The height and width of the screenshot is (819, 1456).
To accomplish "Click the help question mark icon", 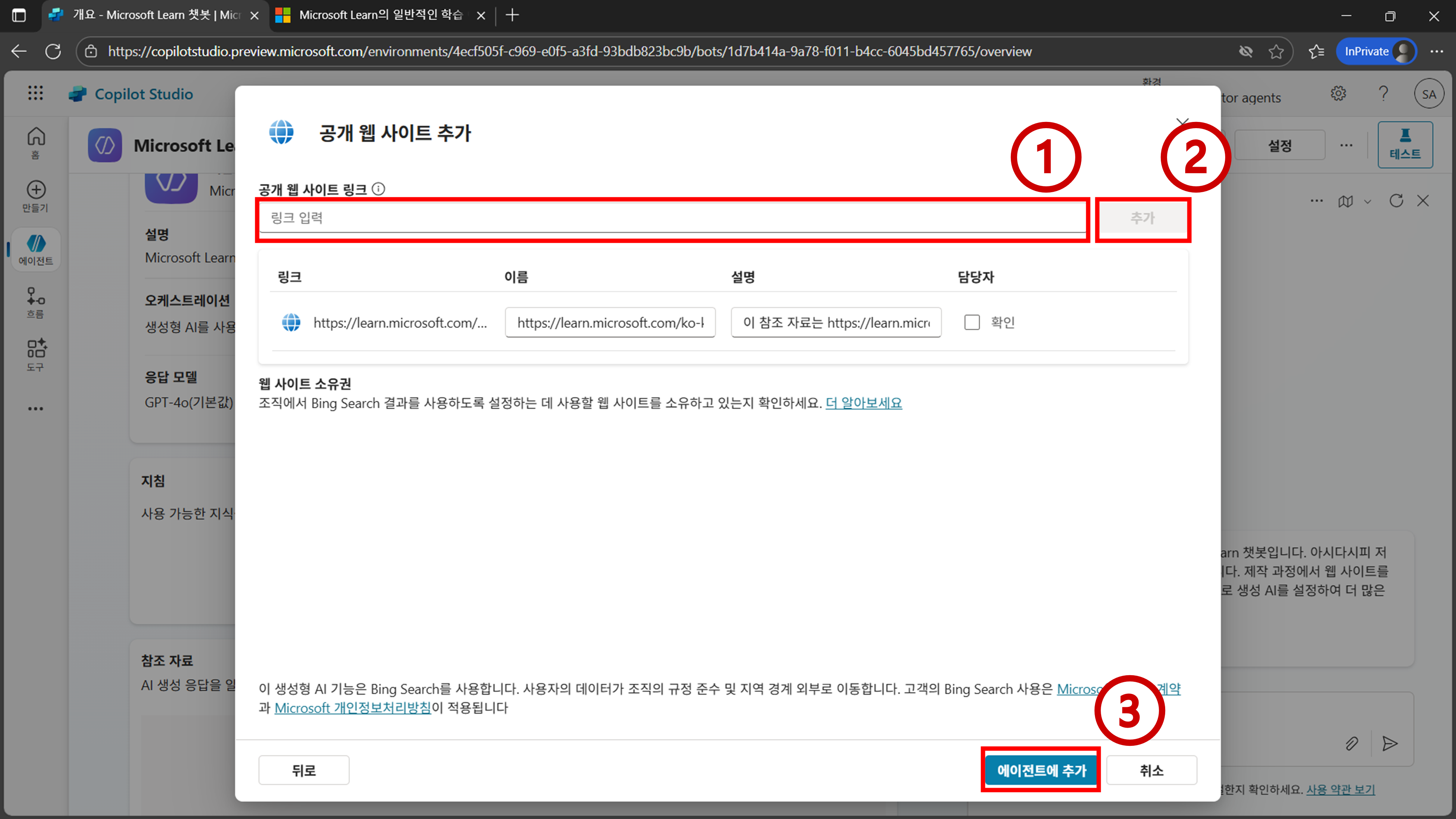I will pos(1383,93).
